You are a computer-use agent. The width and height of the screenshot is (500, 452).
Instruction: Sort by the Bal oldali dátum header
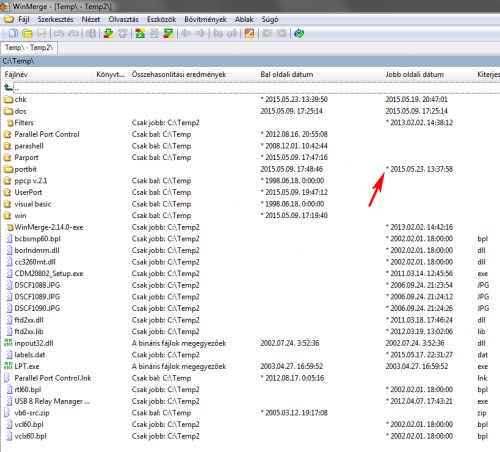[x=319, y=74]
